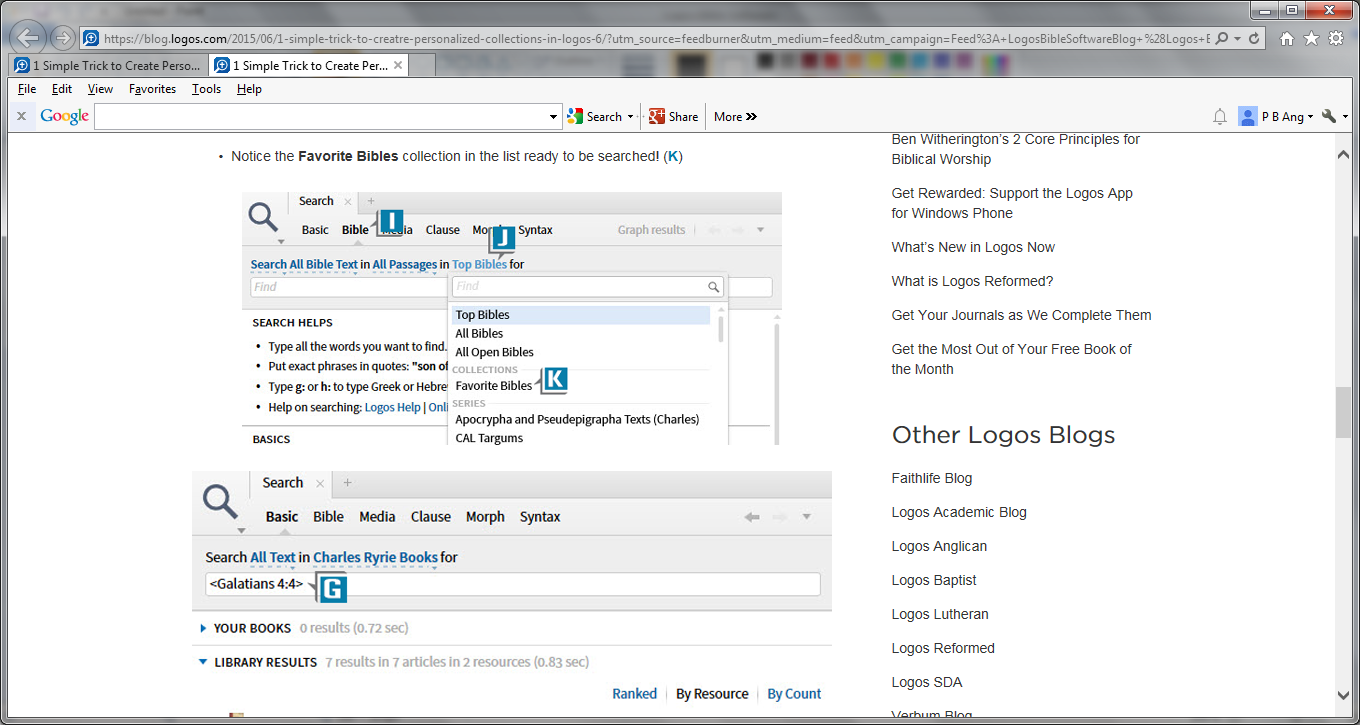Open the Edit menu

click(62, 89)
